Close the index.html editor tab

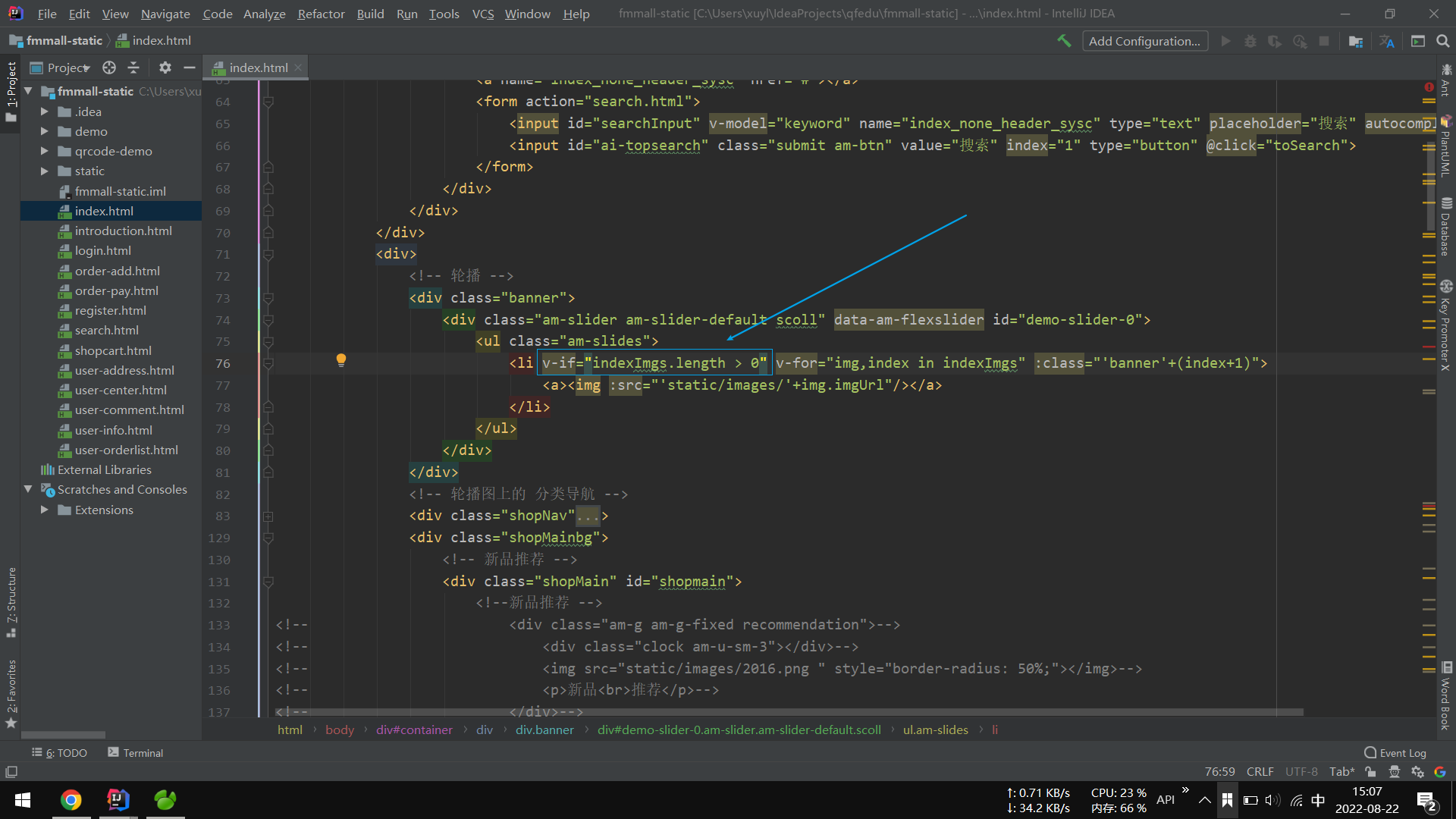[299, 67]
